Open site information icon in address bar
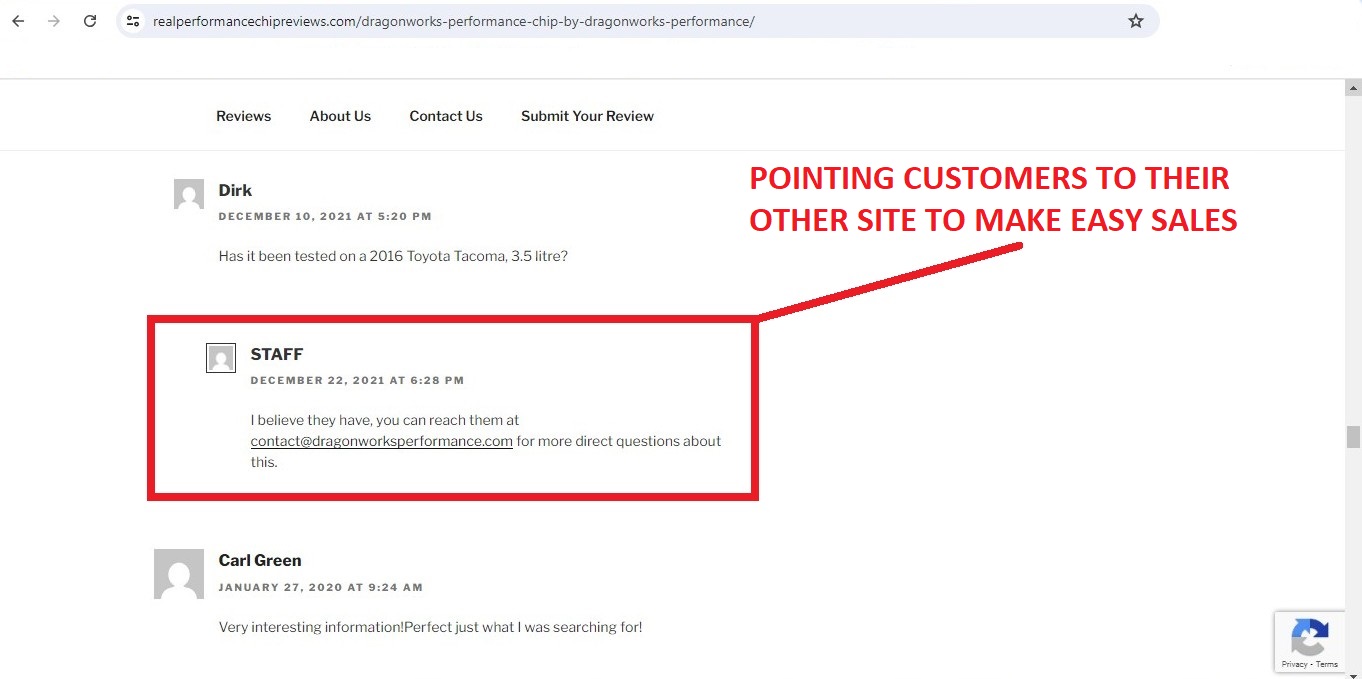 coord(133,21)
